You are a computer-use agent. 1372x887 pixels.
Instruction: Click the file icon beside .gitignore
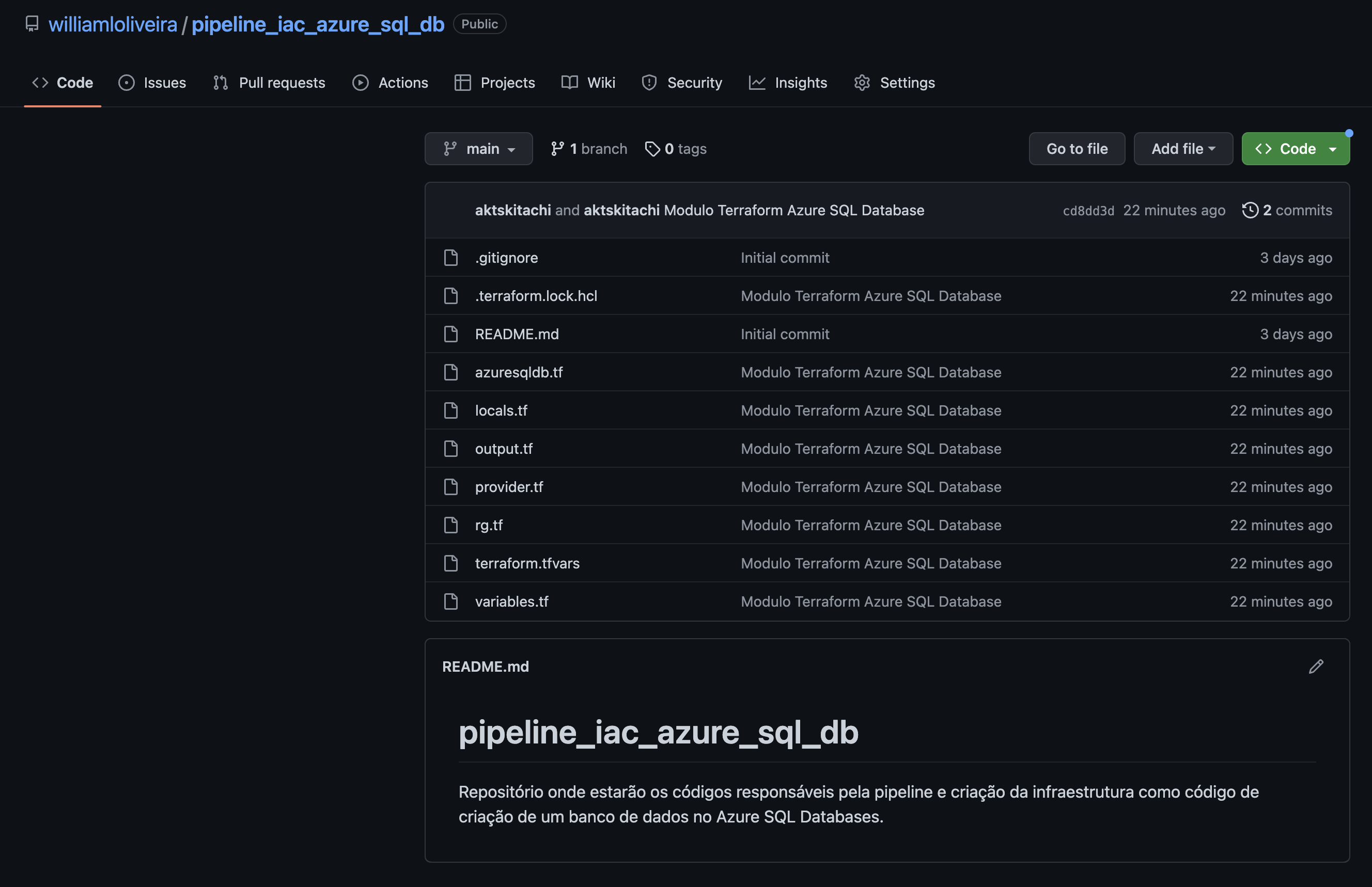coord(450,258)
